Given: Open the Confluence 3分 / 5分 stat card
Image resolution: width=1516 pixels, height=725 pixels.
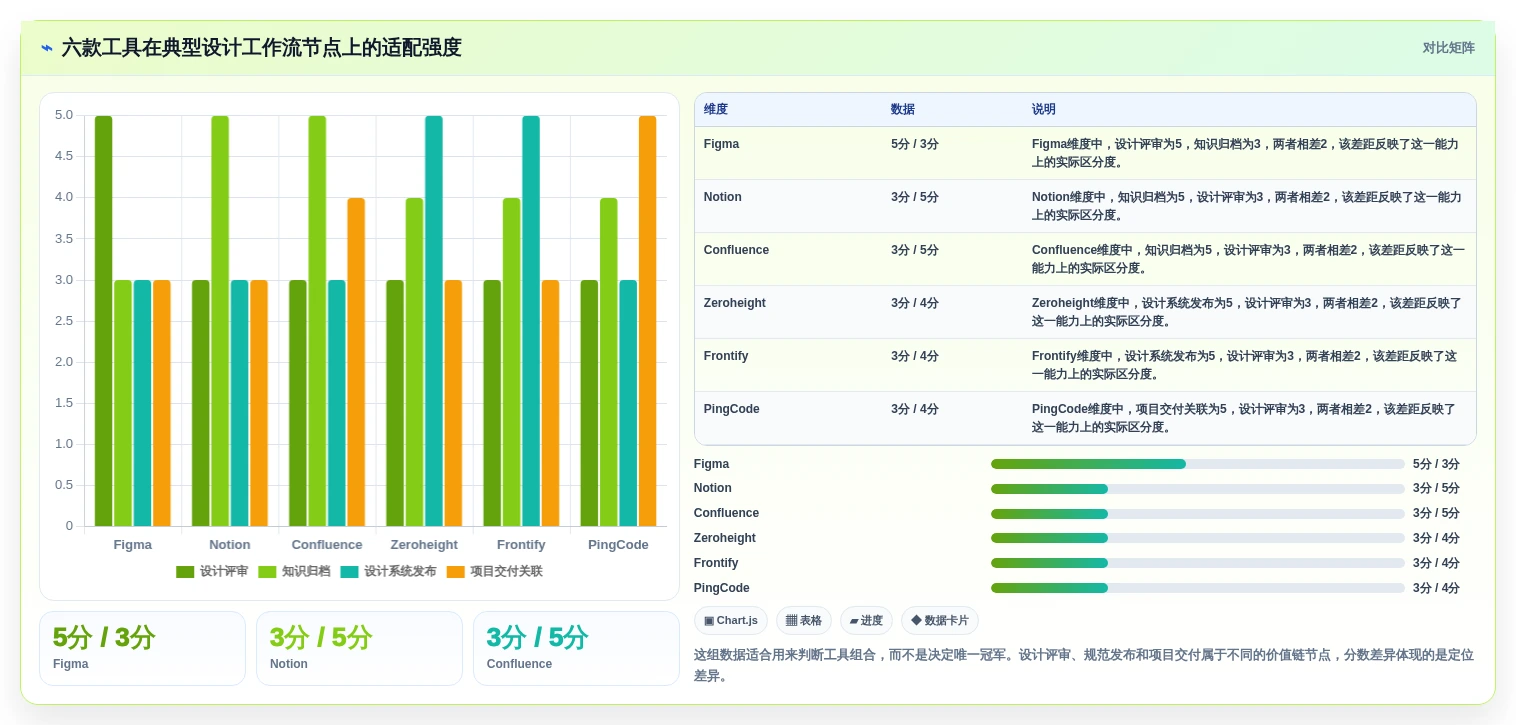Looking at the screenshot, I should pos(576,649).
